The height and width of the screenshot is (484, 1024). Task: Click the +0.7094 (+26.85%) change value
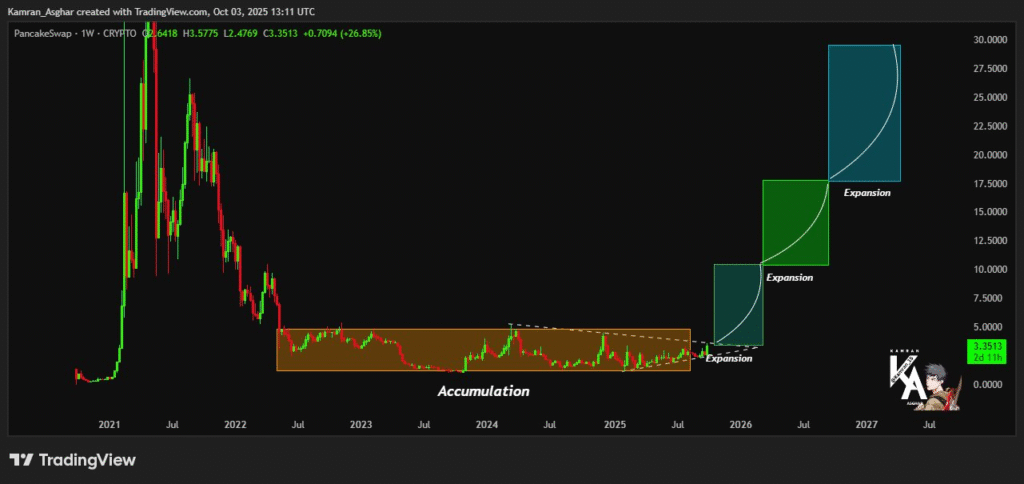coord(347,33)
